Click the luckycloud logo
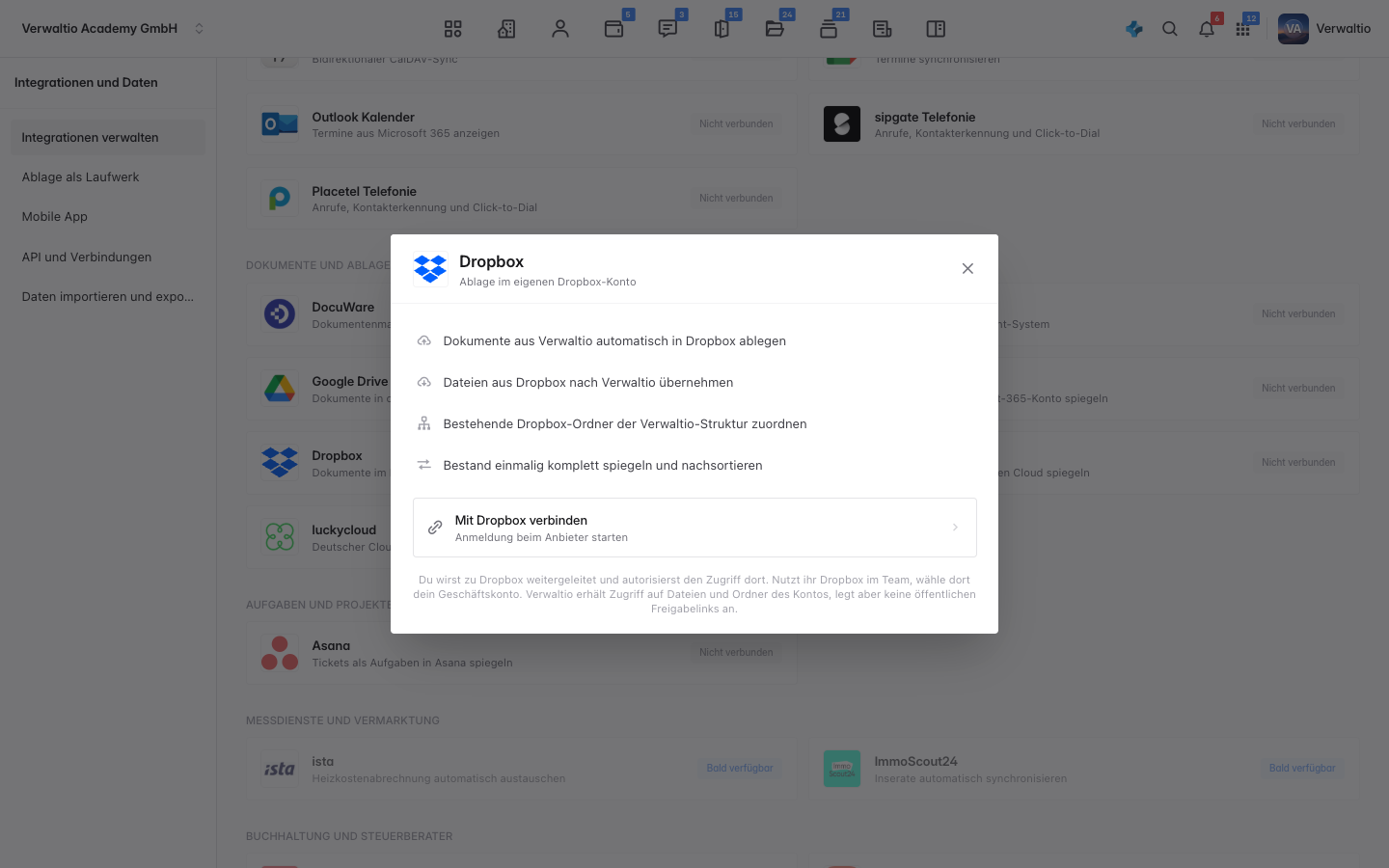 tap(280, 537)
